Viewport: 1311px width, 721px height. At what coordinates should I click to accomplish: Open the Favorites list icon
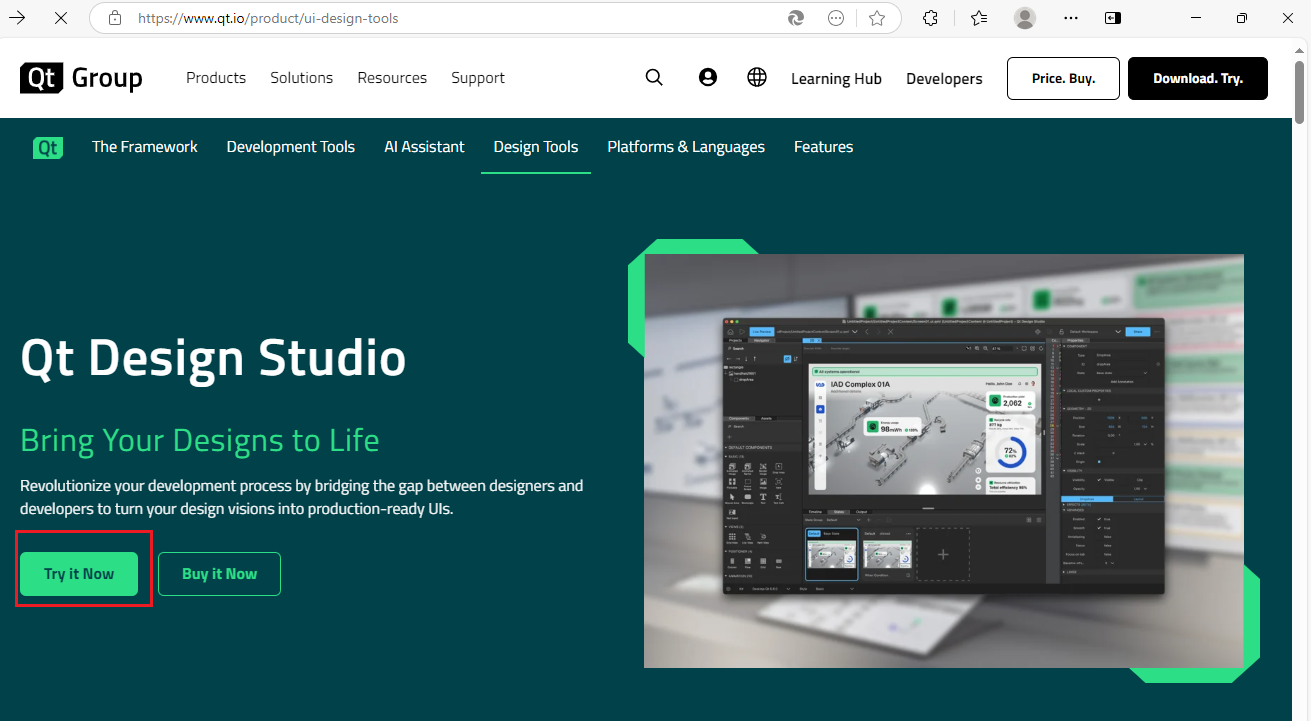(979, 18)
